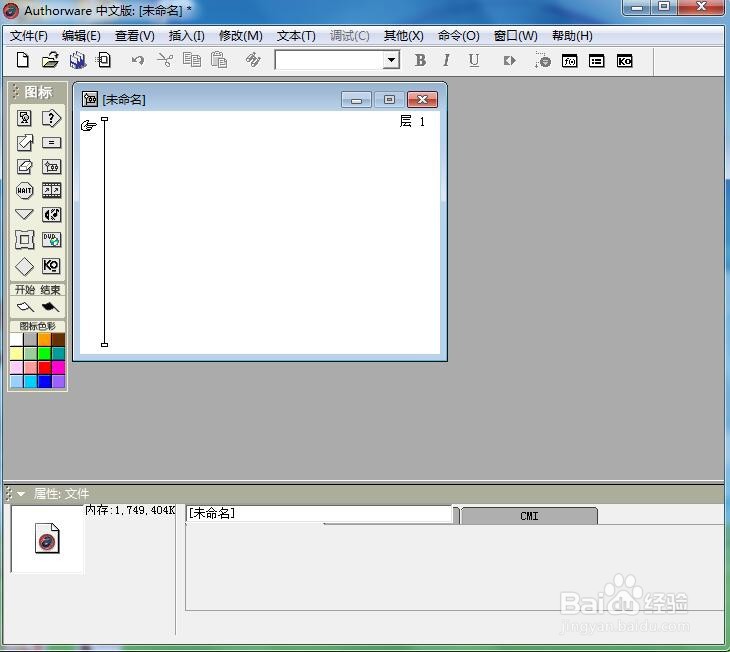The image size is (730, 652).
Task: Select the DVD icon in palette
Action: click(x=51, y=240)
